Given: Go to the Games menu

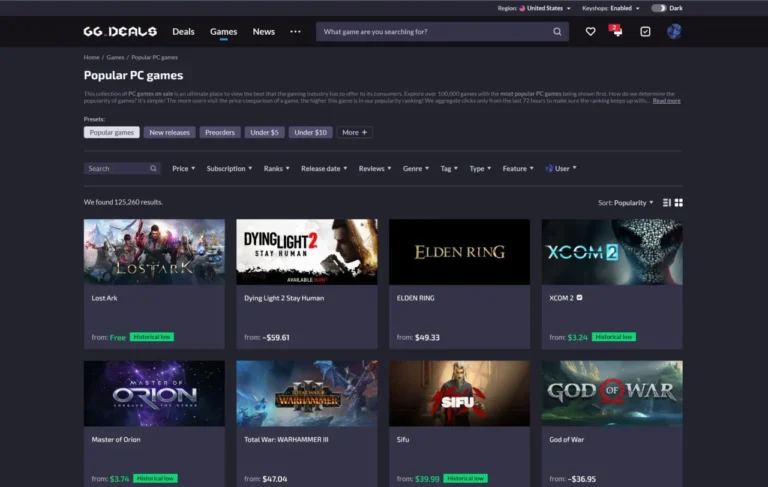Looking at the screenshot, I should tap(223, 31).
